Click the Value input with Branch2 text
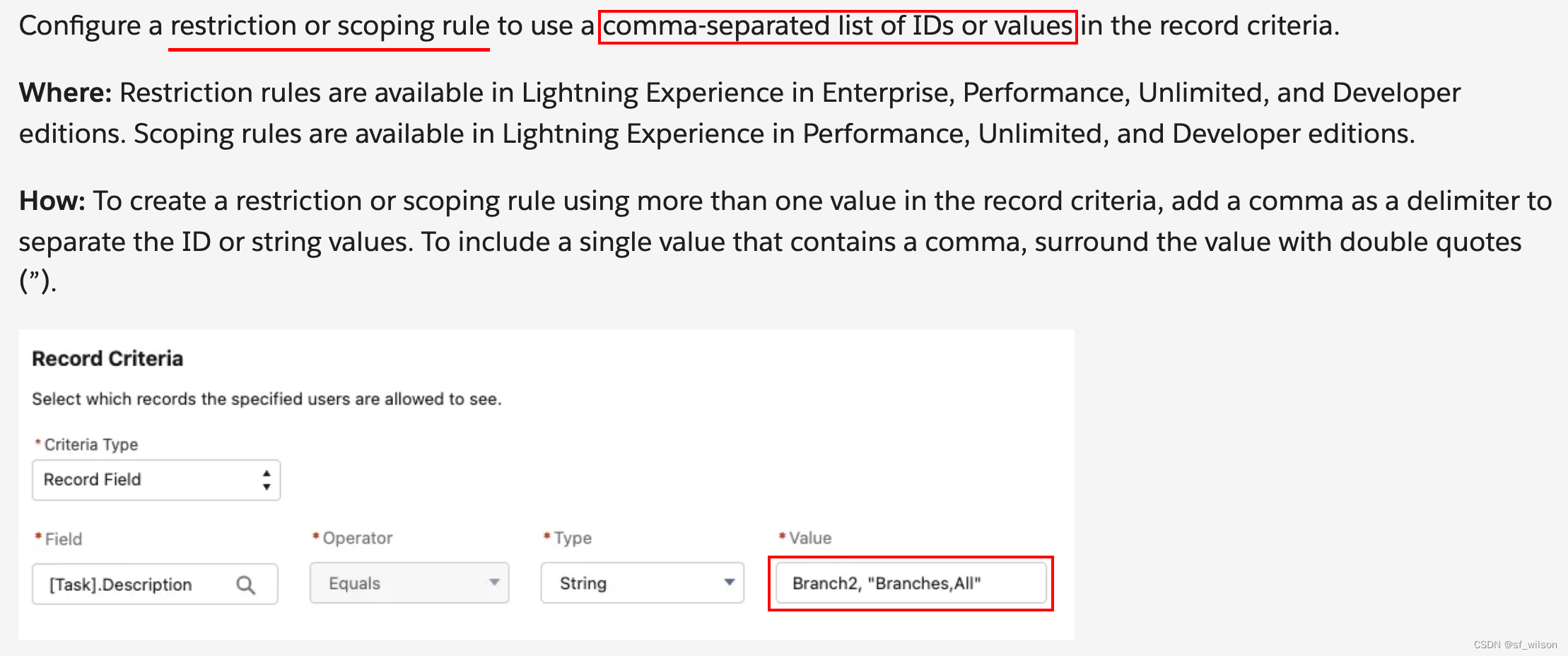The width and height of the screenshot is (1568, 656). coord(911,583)
